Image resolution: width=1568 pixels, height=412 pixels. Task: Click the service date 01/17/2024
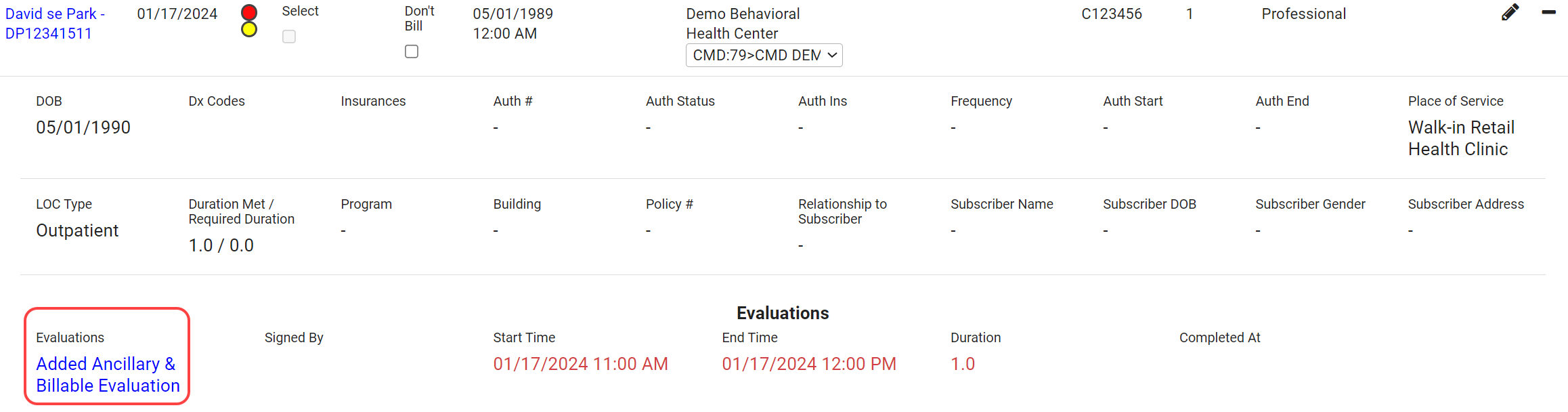coord(177,14)
